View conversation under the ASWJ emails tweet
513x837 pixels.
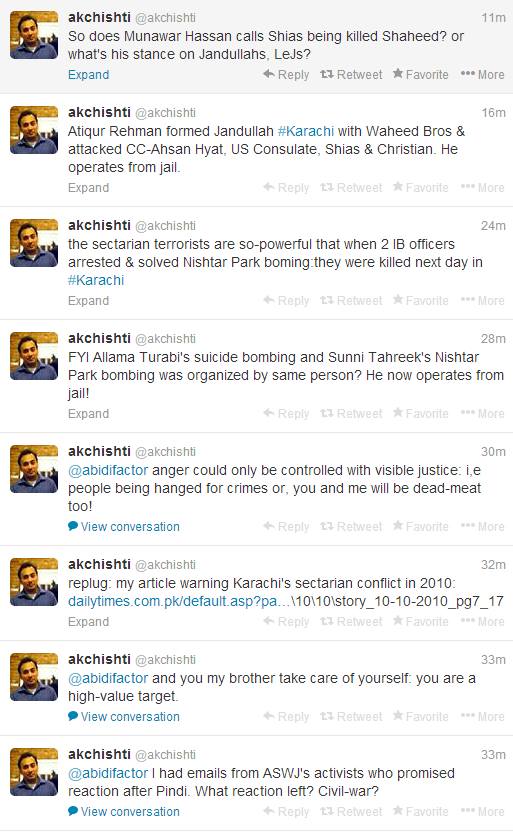[124, 812]
